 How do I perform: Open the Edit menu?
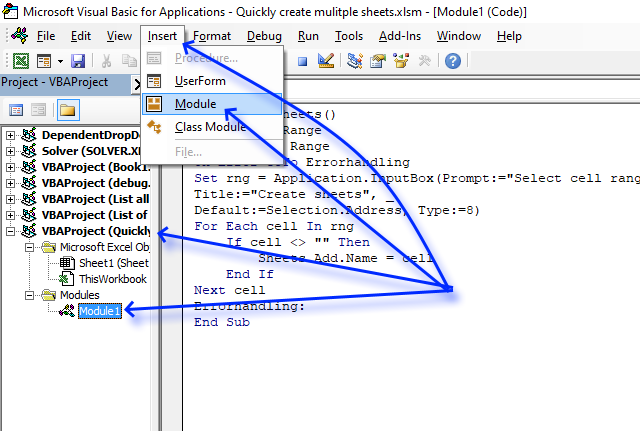pyautogui.click(x=81, y=36)
